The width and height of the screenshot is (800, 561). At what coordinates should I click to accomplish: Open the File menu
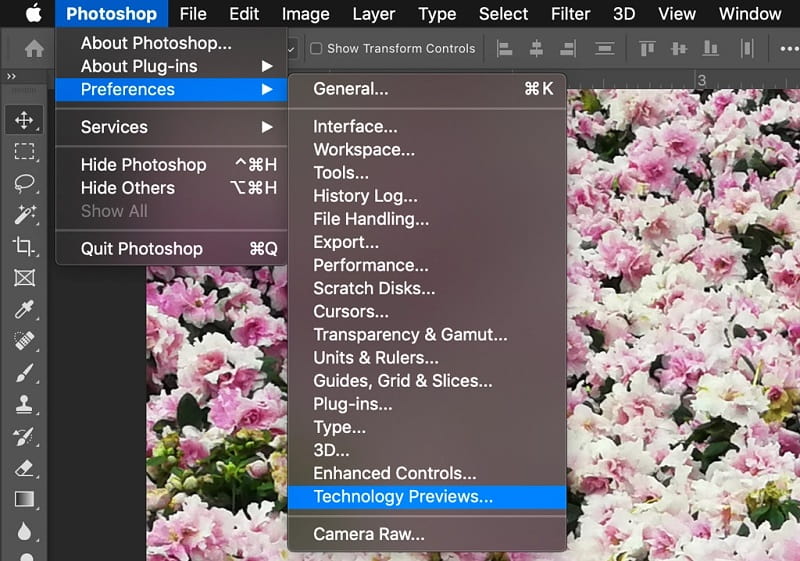(x=193, y=14)
